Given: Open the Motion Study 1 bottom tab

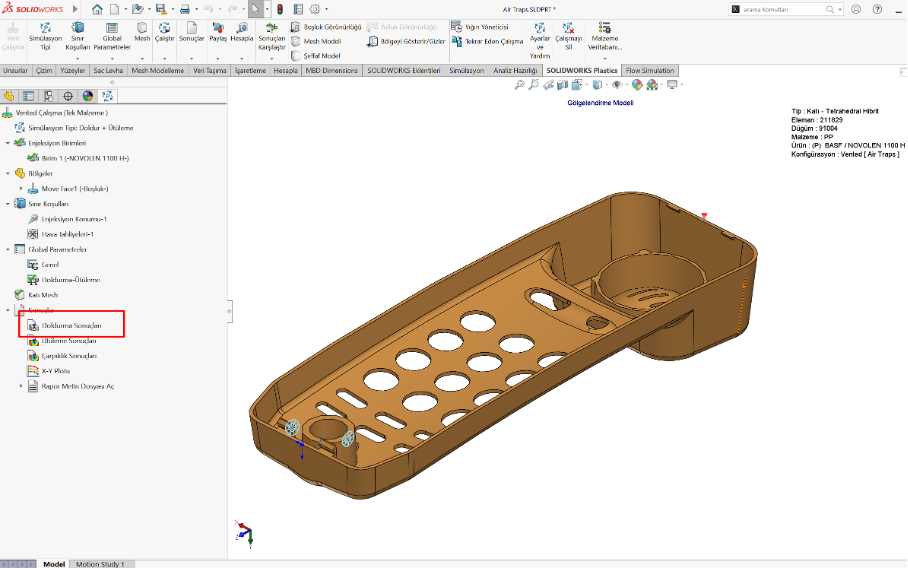Looking at the screenshot, I should tap(100, 564).
